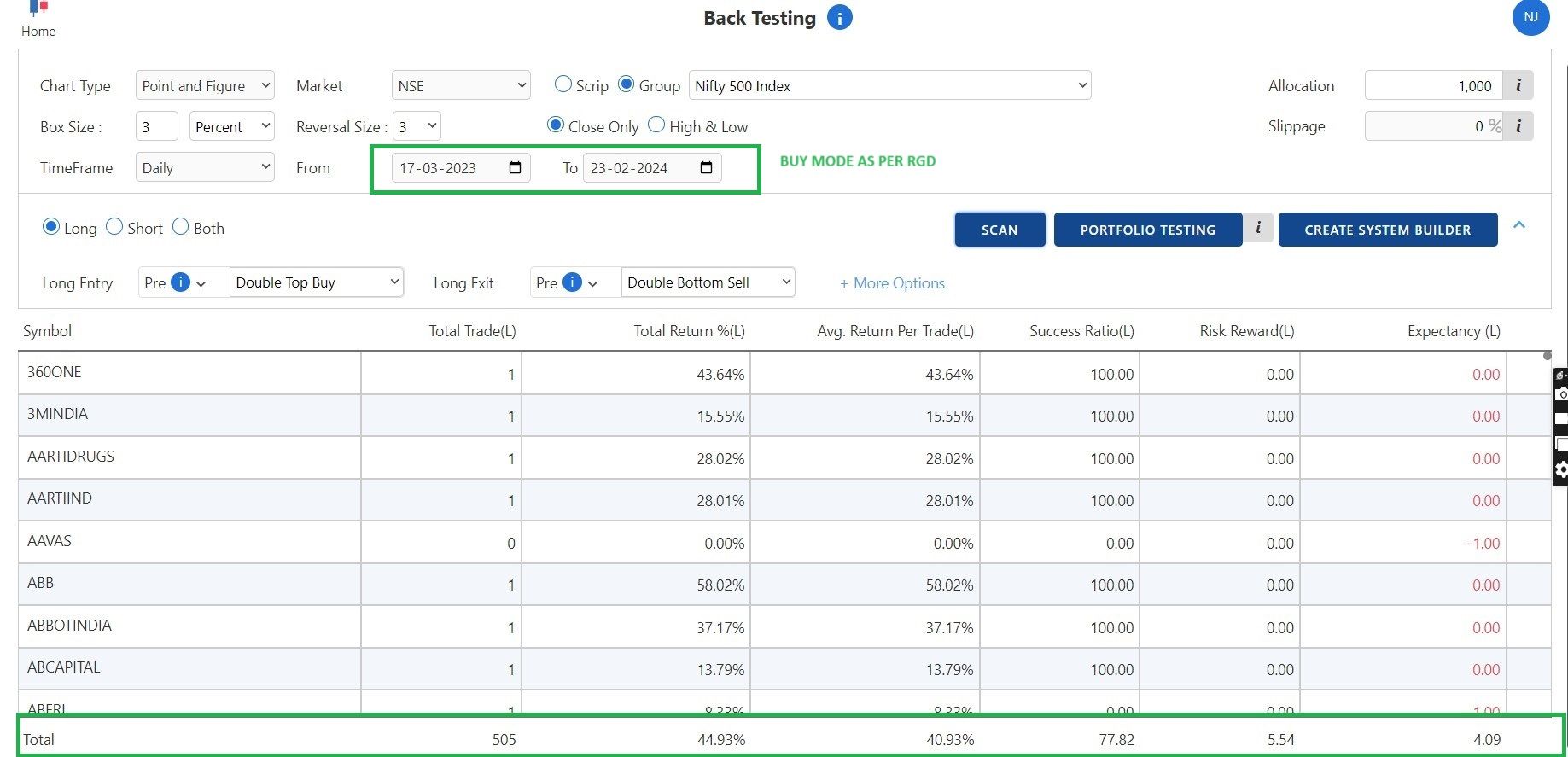
Task: Click ABB total return 58.02% cell
Action: tap(636, 585)
